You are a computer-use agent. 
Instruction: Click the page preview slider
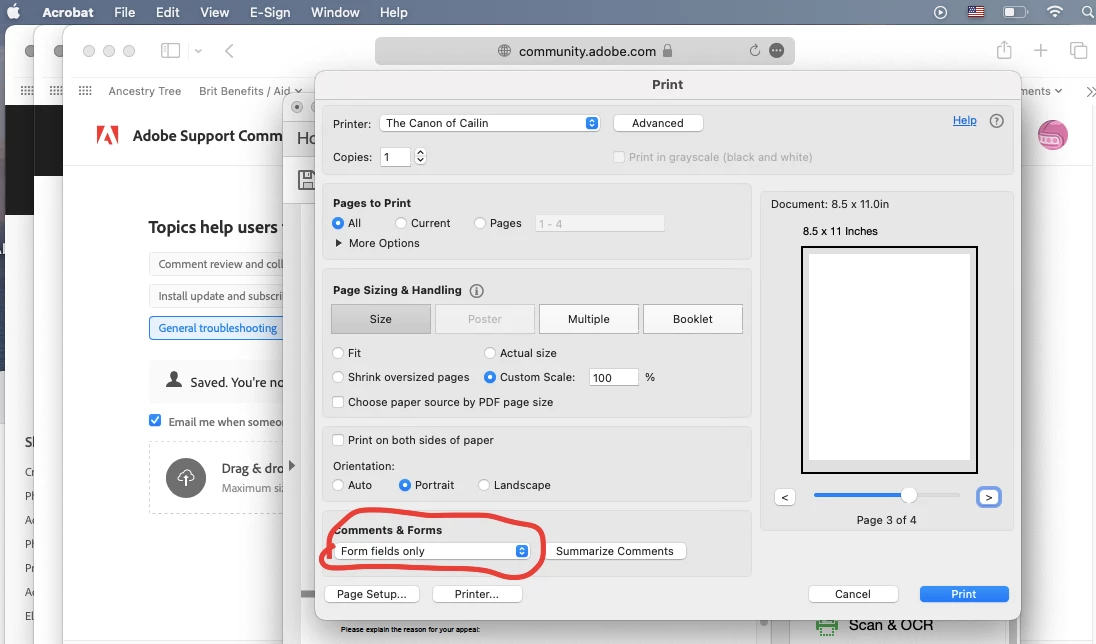(x=886, y=496)
